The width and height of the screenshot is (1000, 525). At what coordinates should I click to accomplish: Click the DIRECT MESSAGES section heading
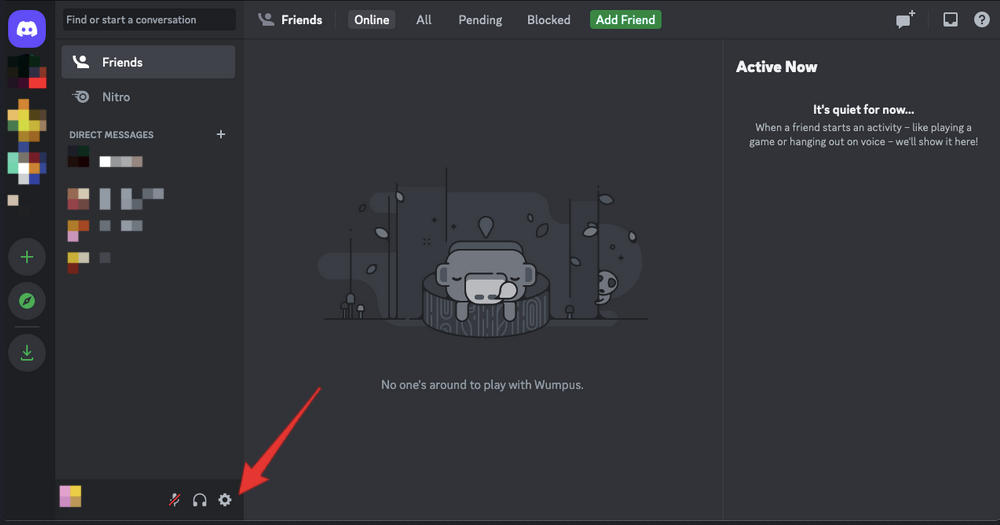111,135
